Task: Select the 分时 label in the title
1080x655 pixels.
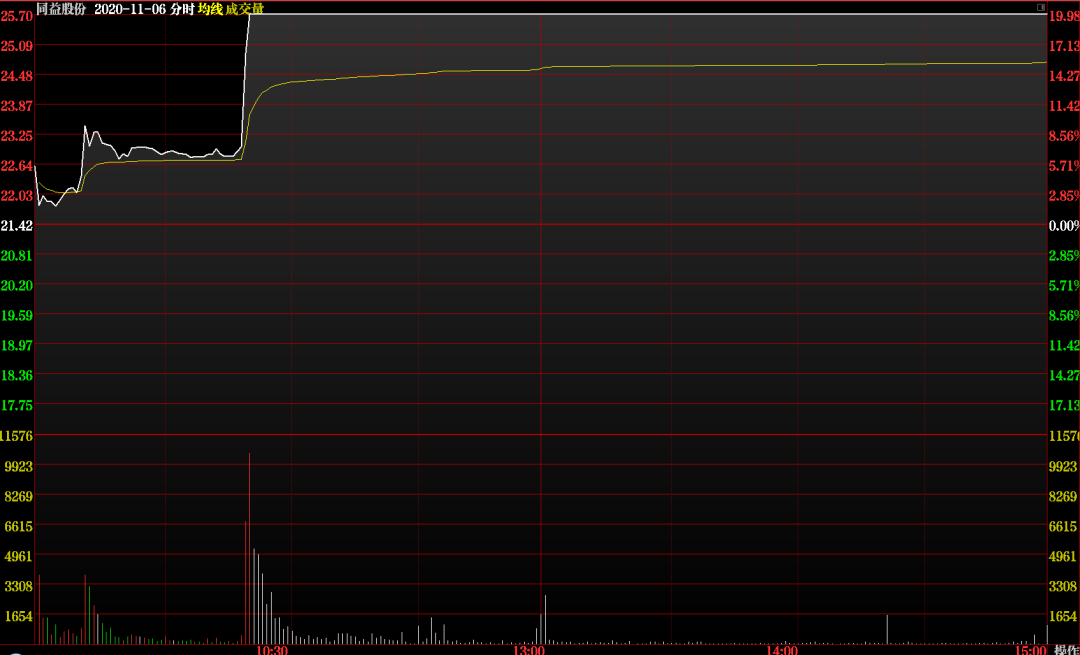Action: tap(182, 9)
